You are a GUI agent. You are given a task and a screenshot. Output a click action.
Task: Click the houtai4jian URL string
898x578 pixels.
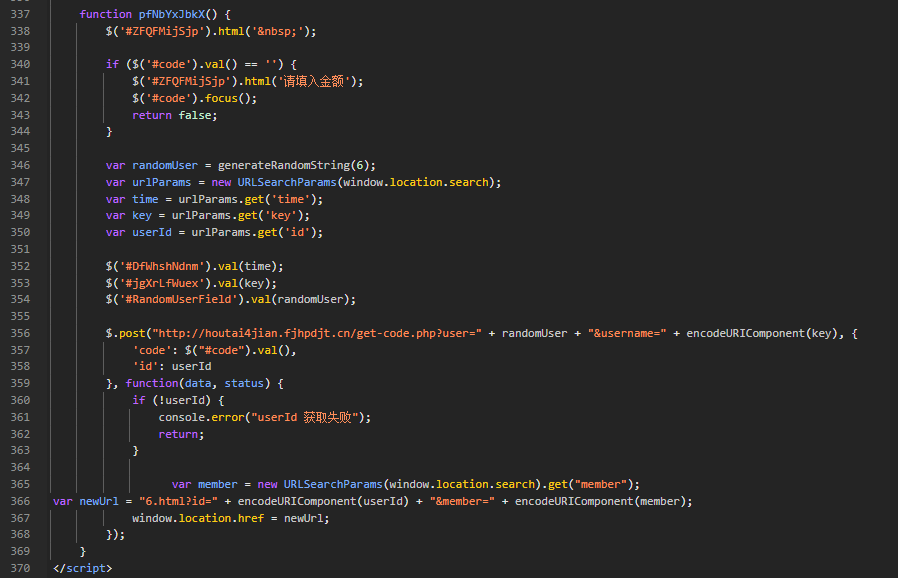click(317, 333)
